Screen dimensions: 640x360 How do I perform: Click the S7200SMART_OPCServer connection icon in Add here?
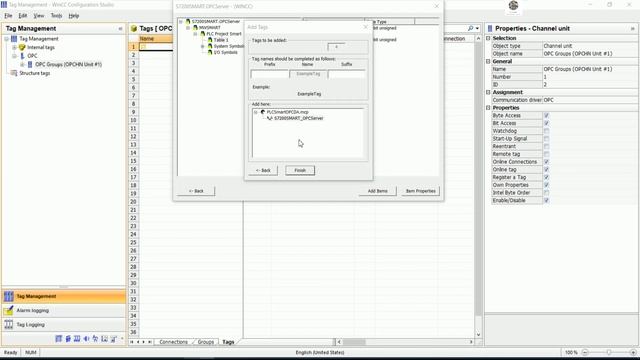(270, 118)
